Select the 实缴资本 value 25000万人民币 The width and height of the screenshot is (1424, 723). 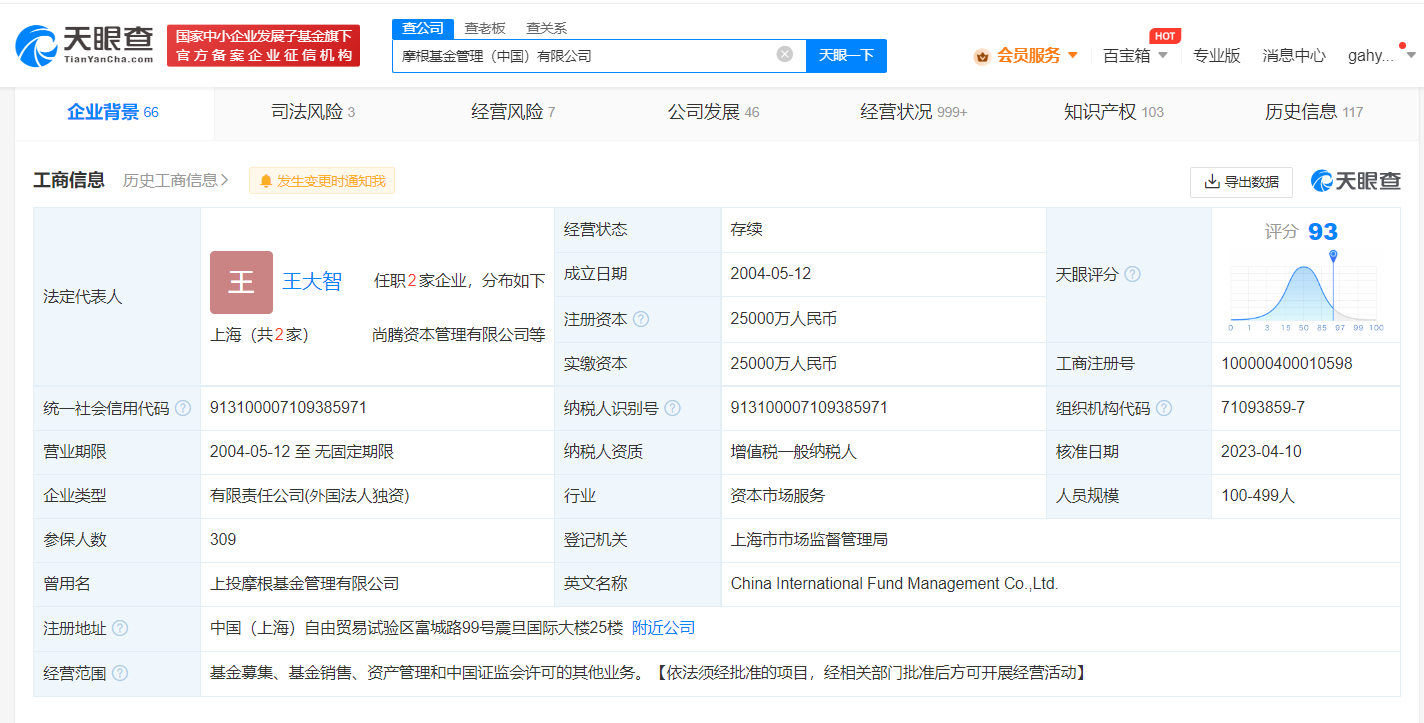783,364
